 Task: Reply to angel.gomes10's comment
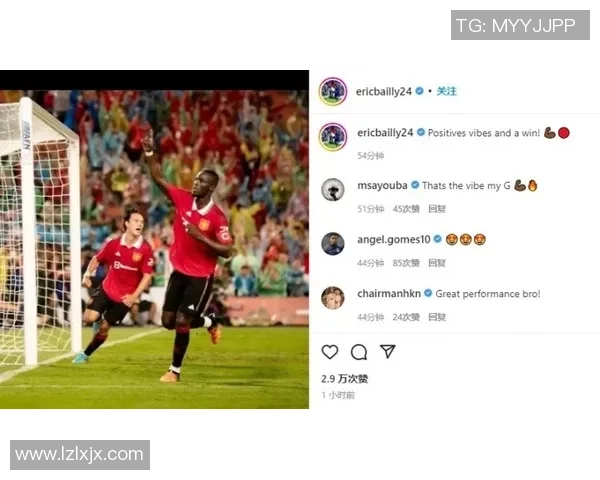437,263
